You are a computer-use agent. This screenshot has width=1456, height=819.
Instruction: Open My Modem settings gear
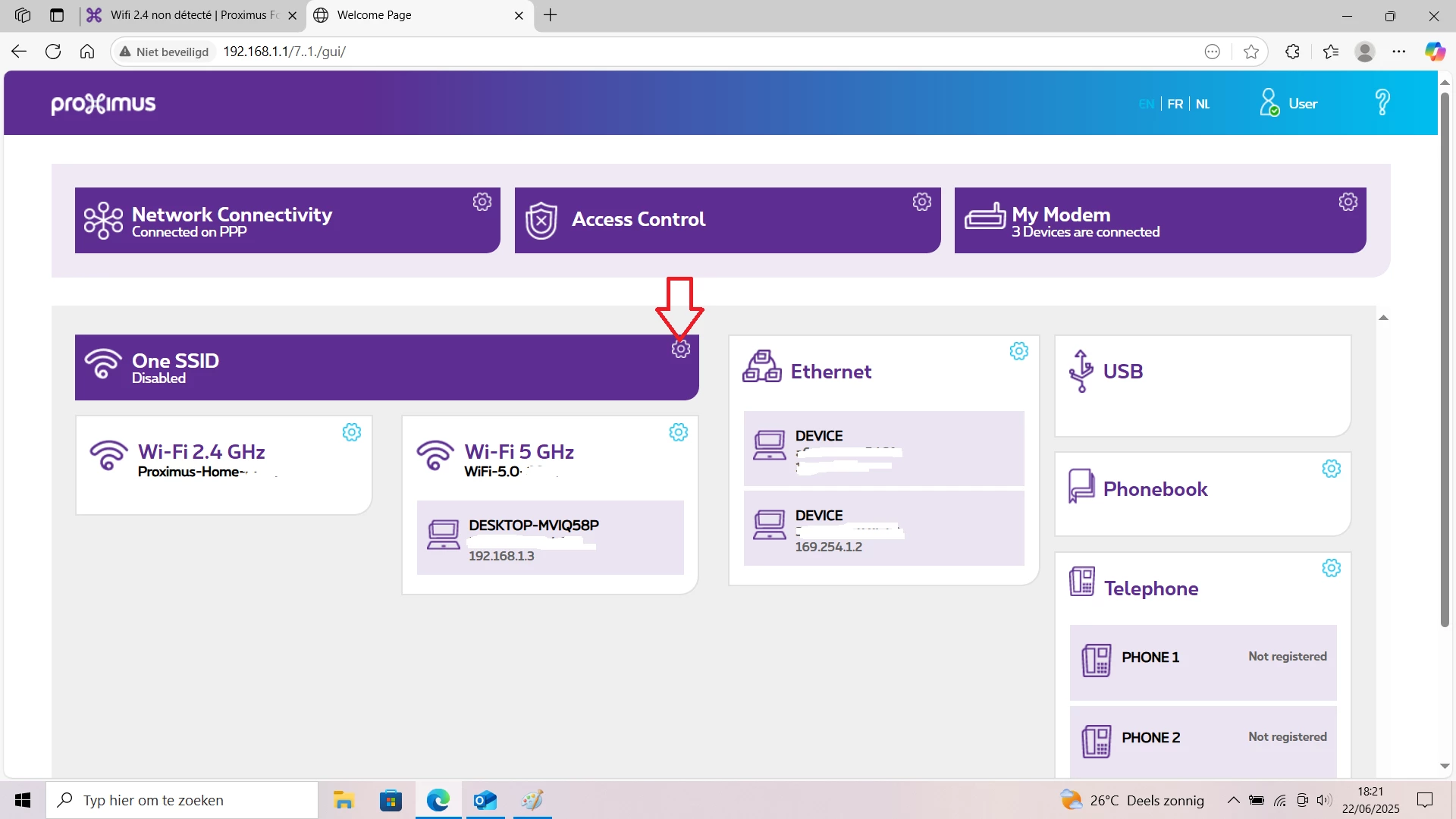pos(1348,202)
